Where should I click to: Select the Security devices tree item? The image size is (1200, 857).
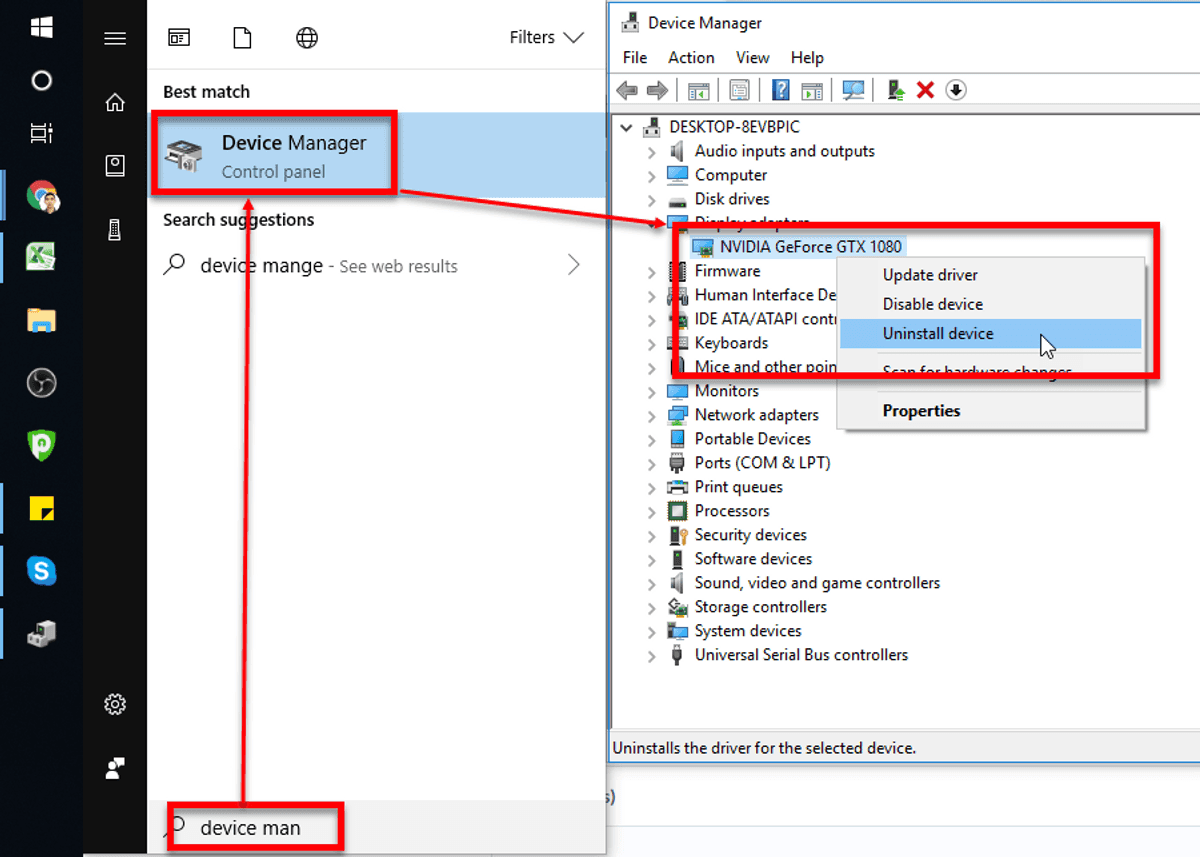tap(750, 535)
